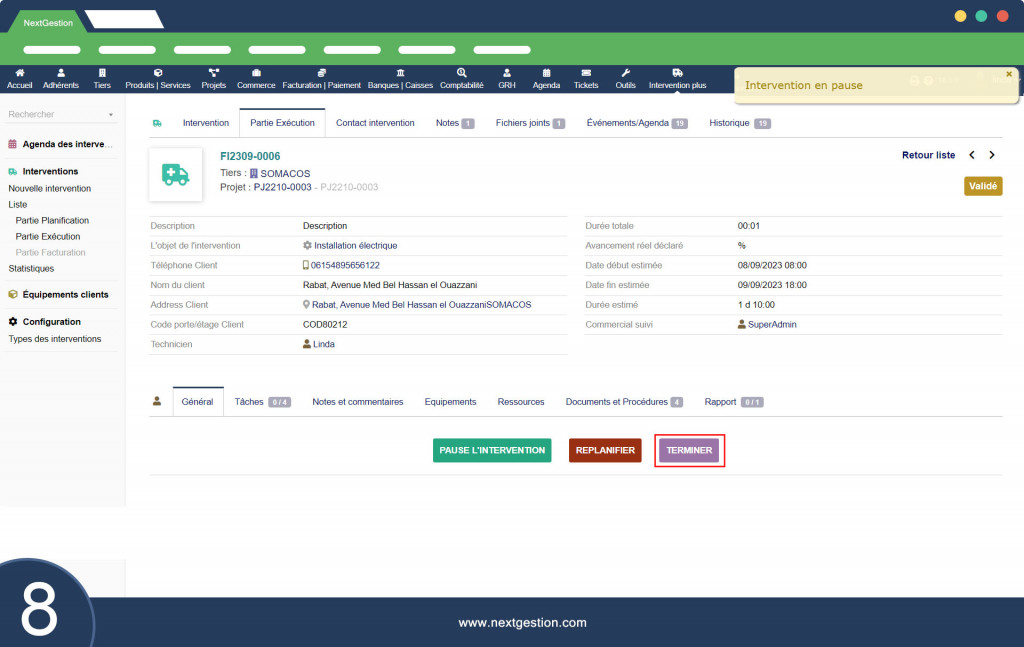This screenshot has width=1024, height=647.
Task: Open the Projets module icon
Action: [x=214, y=73]
